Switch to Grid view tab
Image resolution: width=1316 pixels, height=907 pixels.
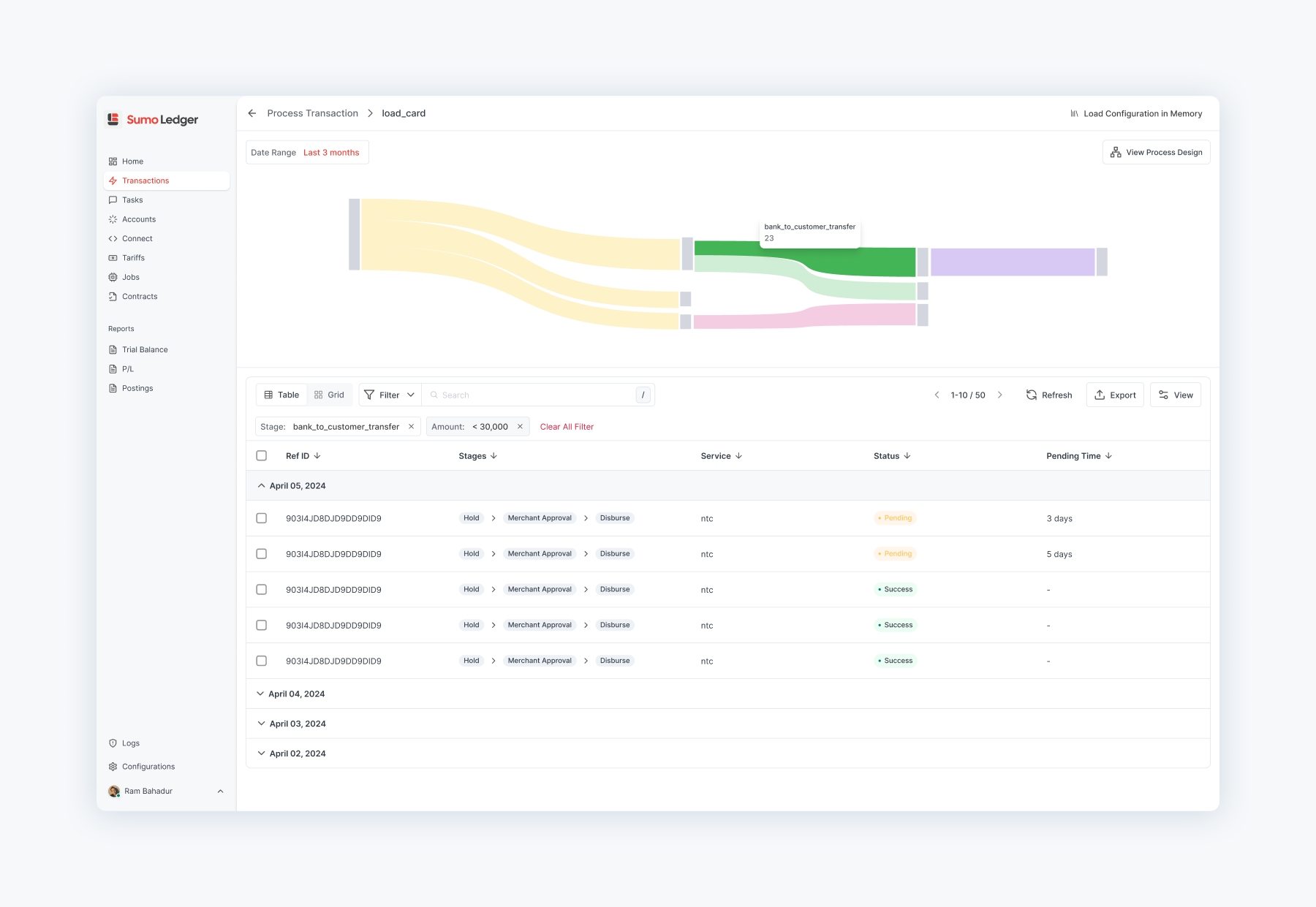(329, 395)
